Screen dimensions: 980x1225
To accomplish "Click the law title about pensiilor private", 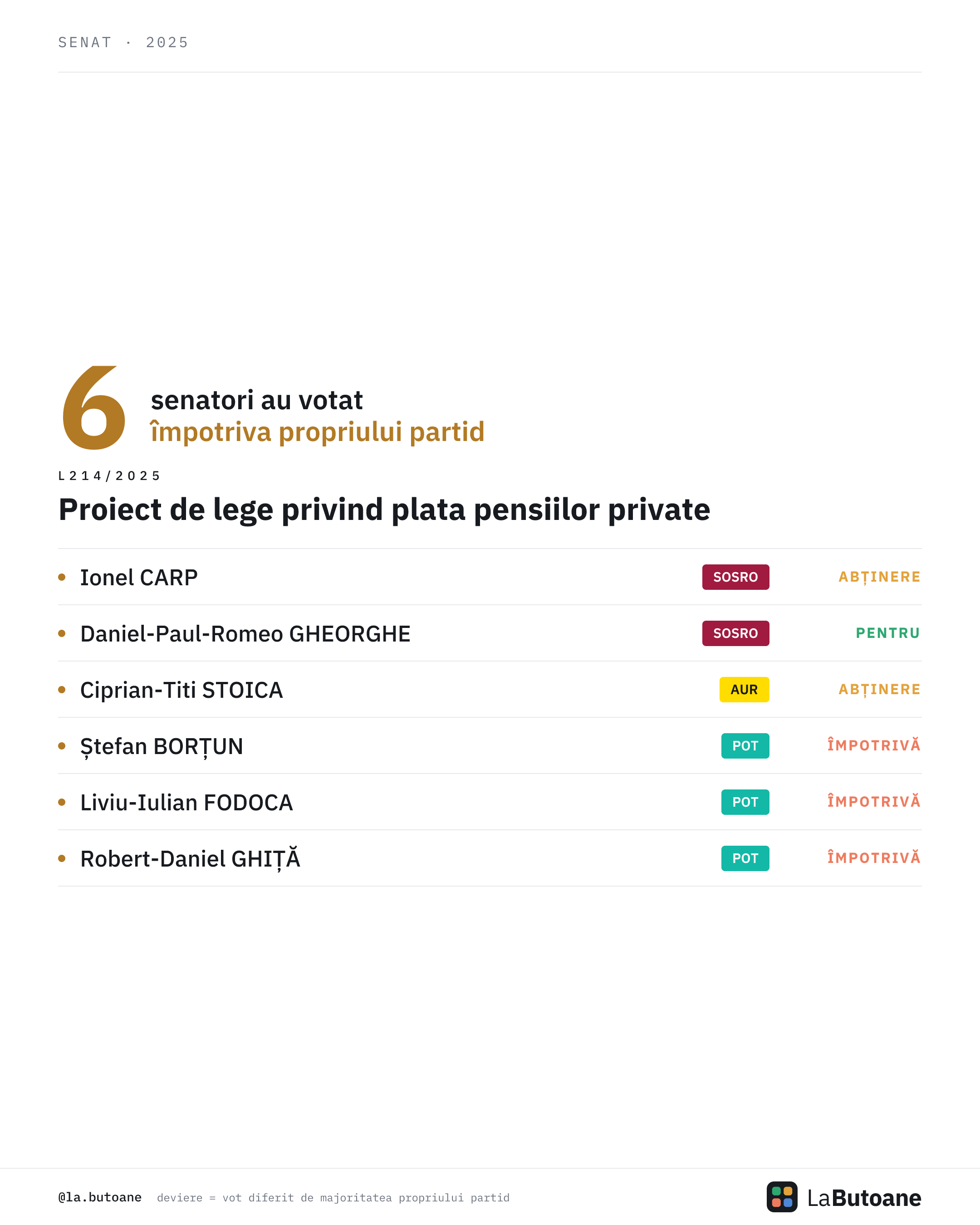I will [x=385, y=510].
